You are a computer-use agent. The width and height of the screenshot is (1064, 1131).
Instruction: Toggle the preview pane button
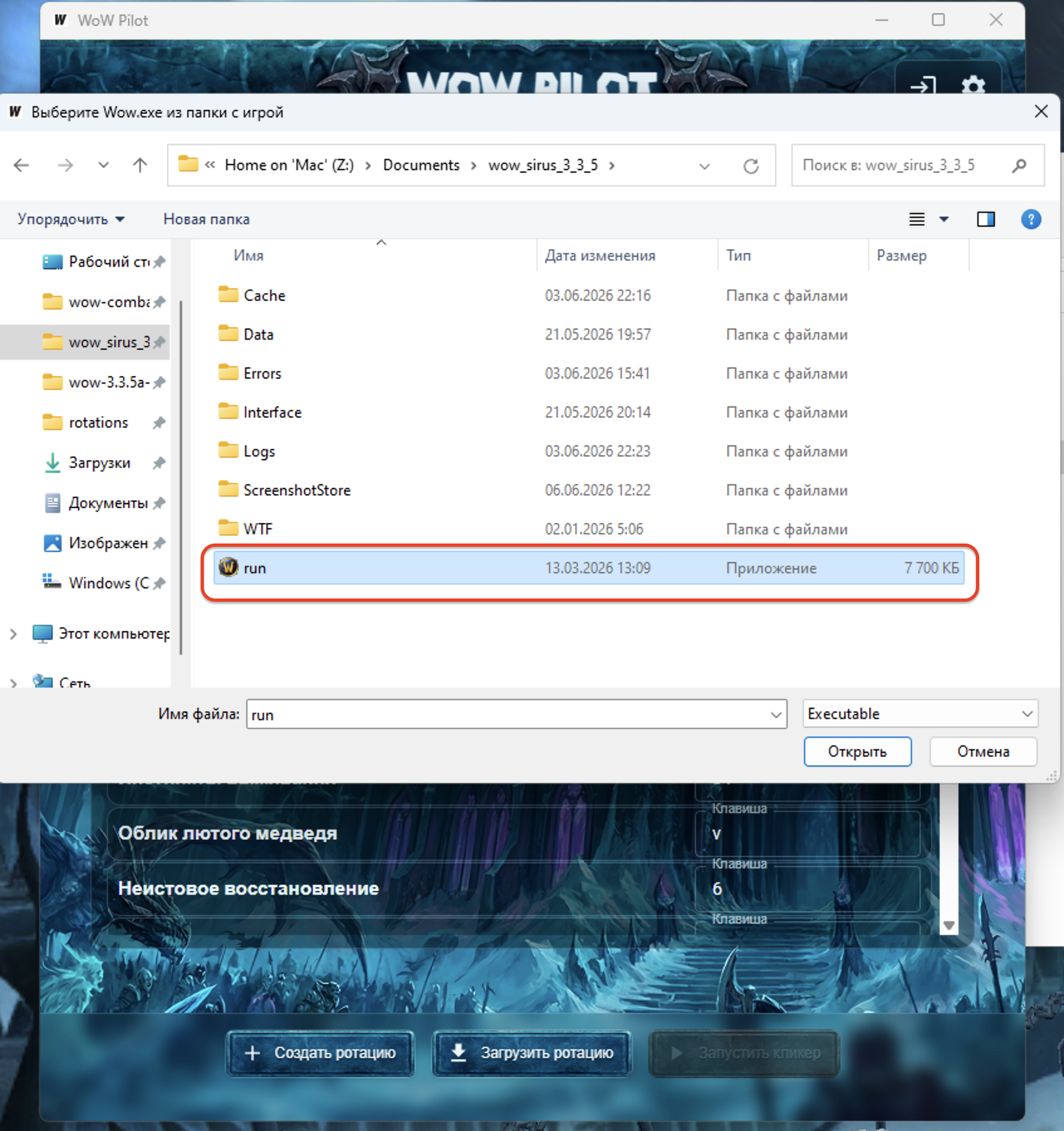[x=986, y=219]
